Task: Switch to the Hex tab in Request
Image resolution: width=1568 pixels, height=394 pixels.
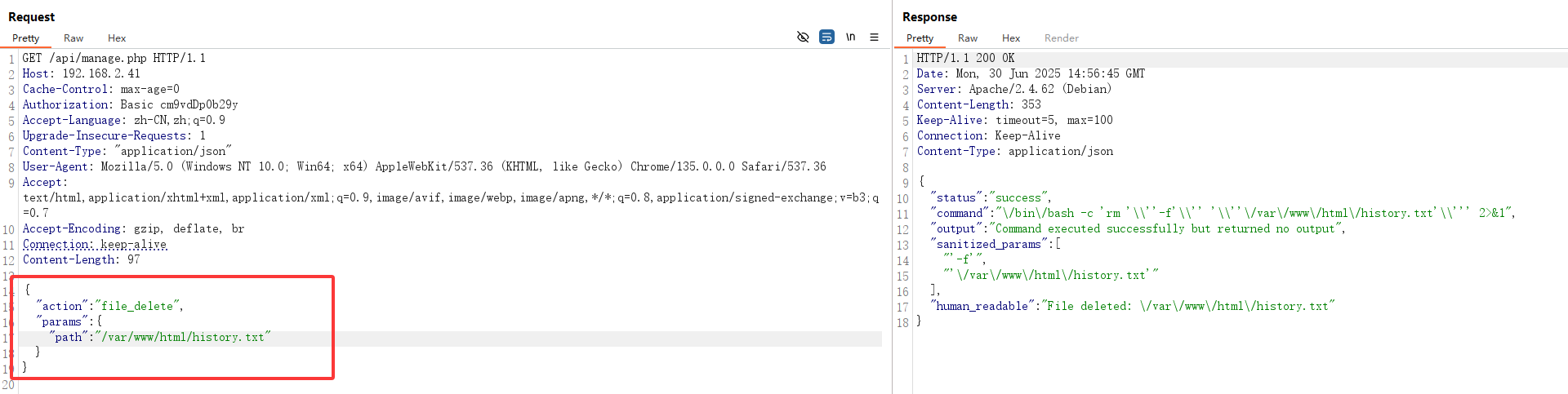Action: (x=117, y=38)
